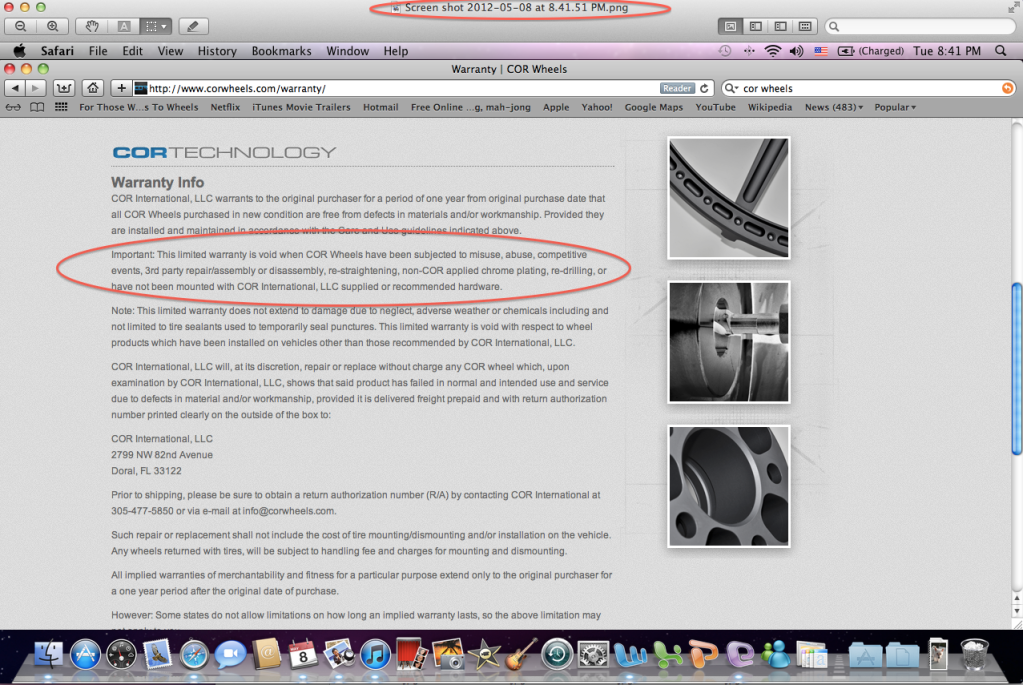Click the wheel machining thumbnail in middle

(729, 342)
